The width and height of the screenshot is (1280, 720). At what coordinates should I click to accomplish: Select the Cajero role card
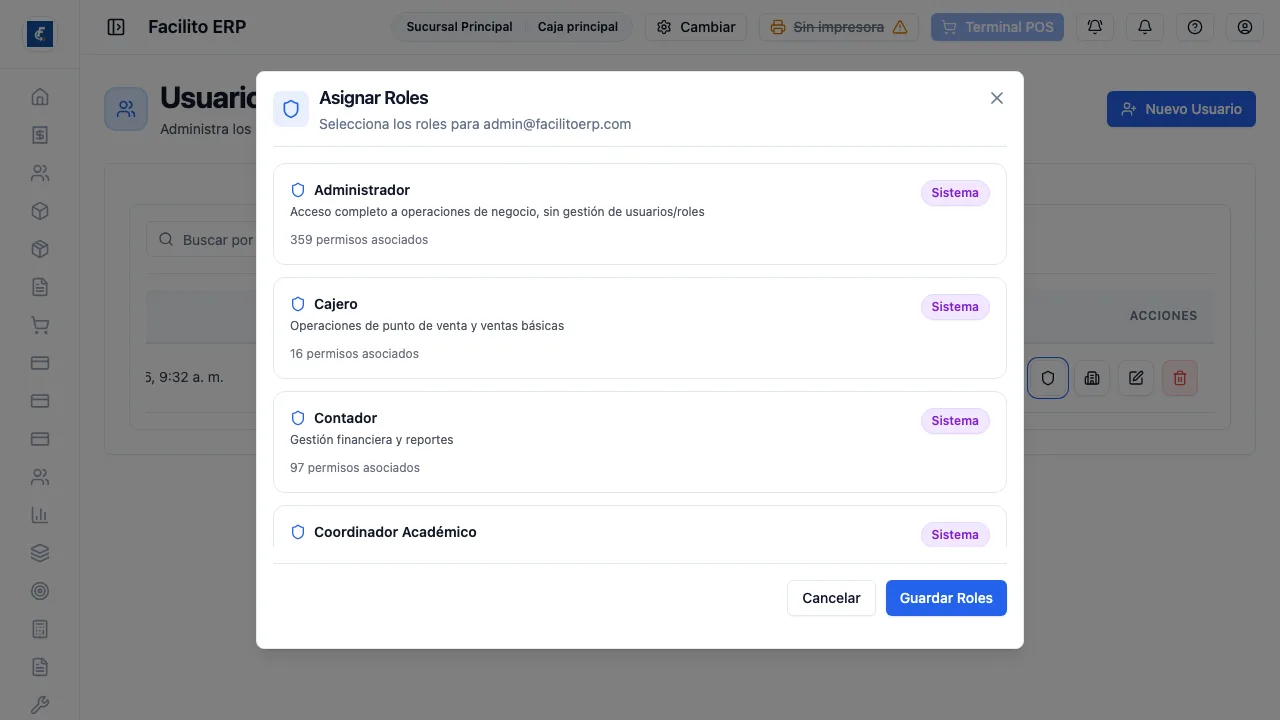[x=640, y=328]
